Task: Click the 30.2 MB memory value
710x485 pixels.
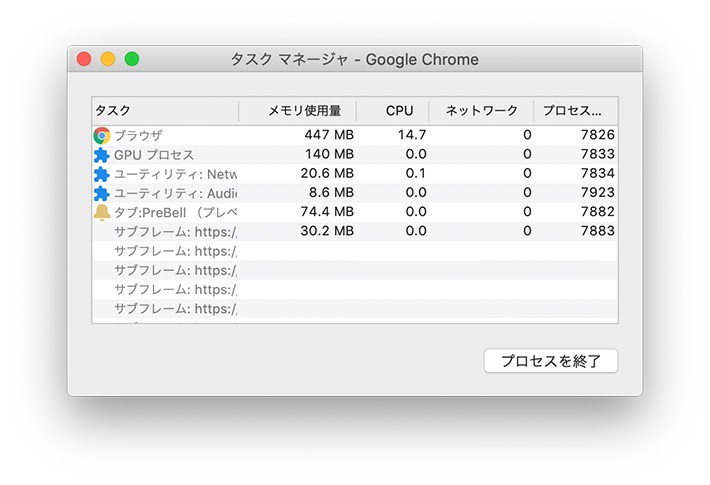Action: 327,231
